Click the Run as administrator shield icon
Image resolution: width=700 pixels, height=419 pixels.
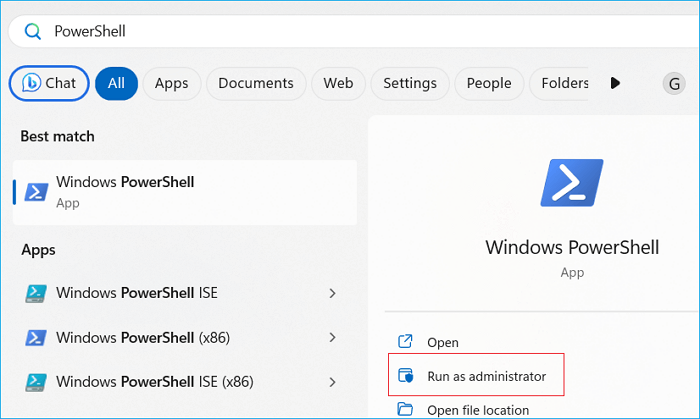pyautogui.click(x=405, y=376)
